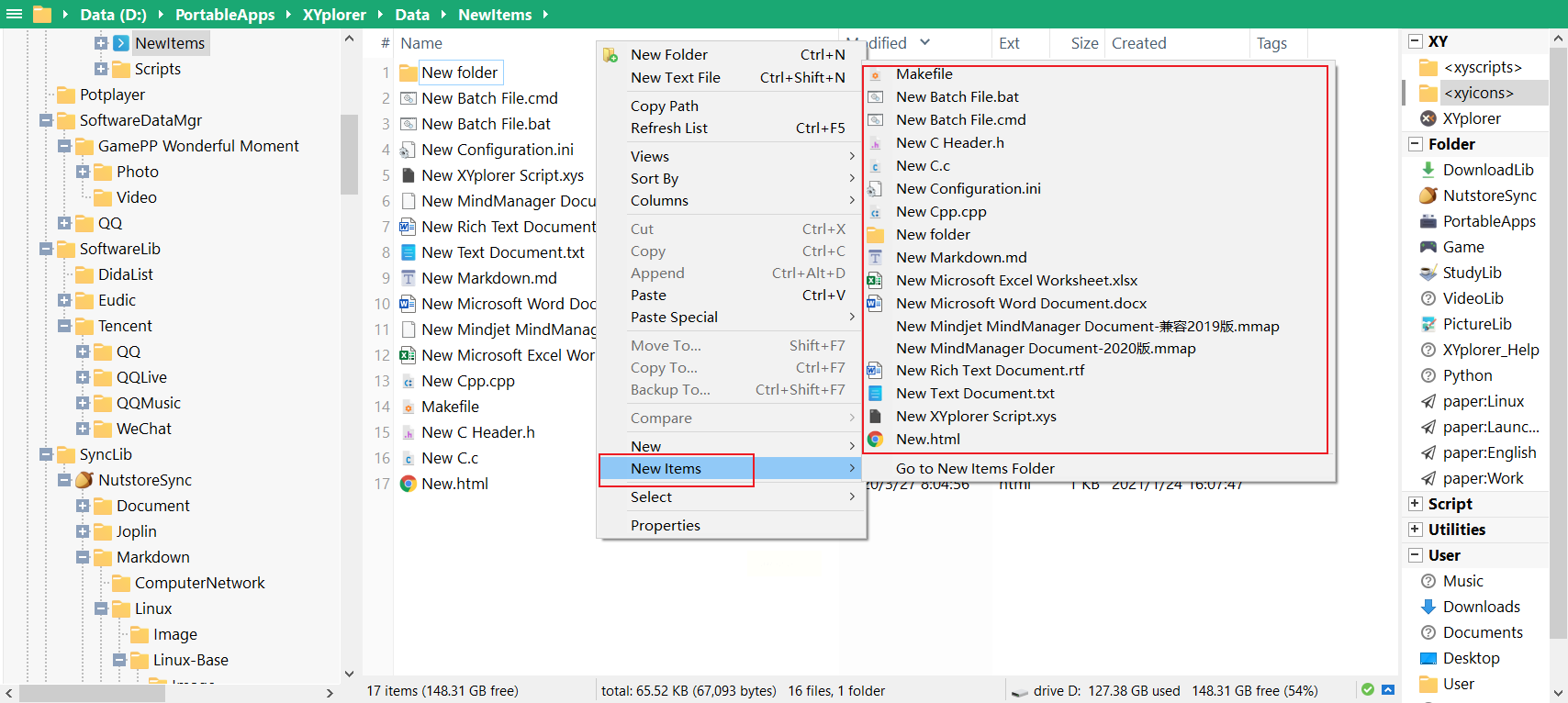The image size is (1568, 703).
Task: Click the PortableApps breadcrumb in address bar
Action: coord(225,15)
